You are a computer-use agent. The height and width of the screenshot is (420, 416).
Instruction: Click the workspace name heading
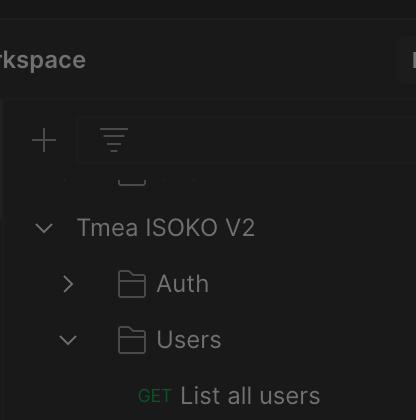coord(43,60)
